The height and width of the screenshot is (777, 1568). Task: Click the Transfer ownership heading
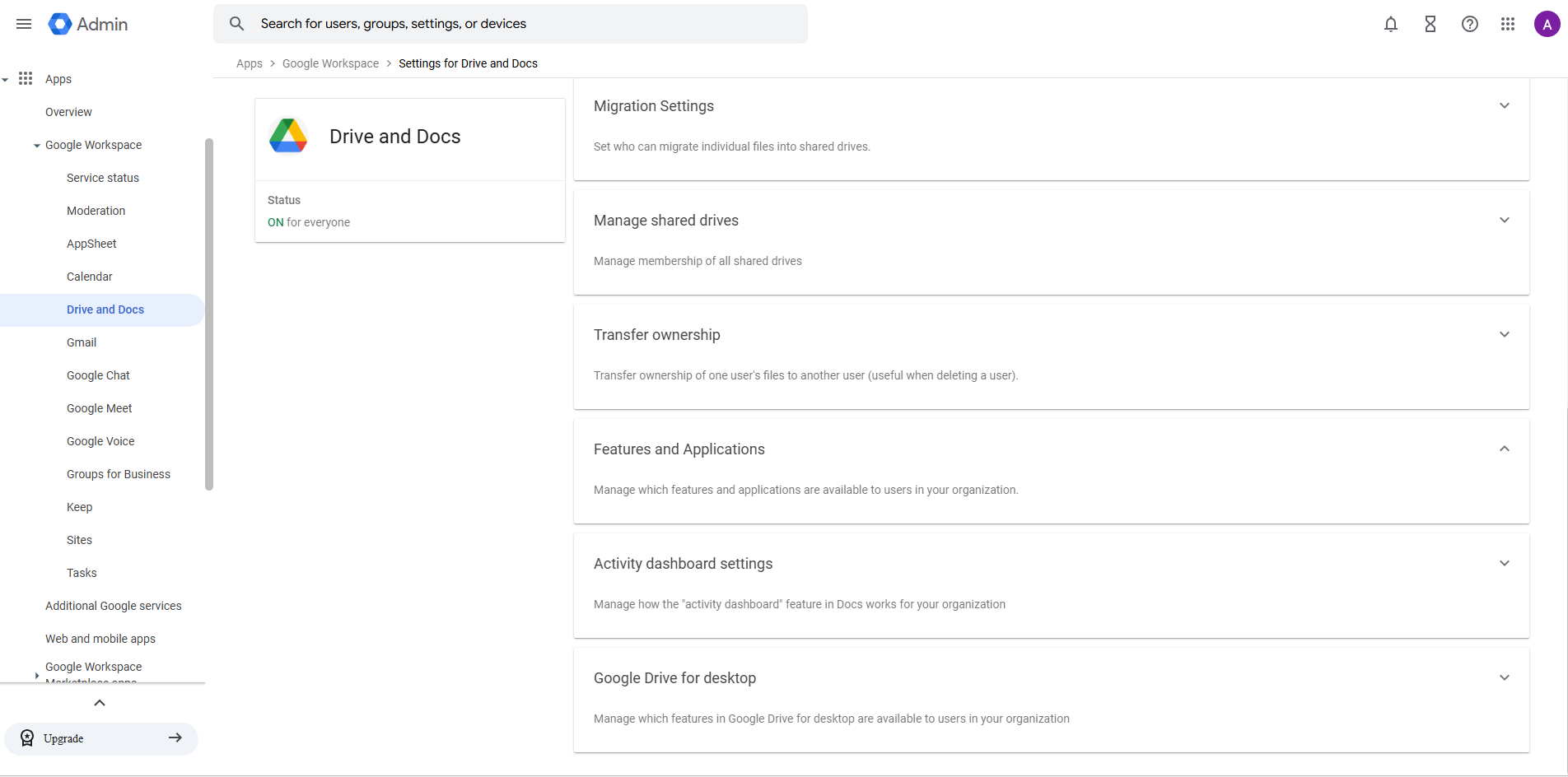pyautogui.click(x=657, y=335)
